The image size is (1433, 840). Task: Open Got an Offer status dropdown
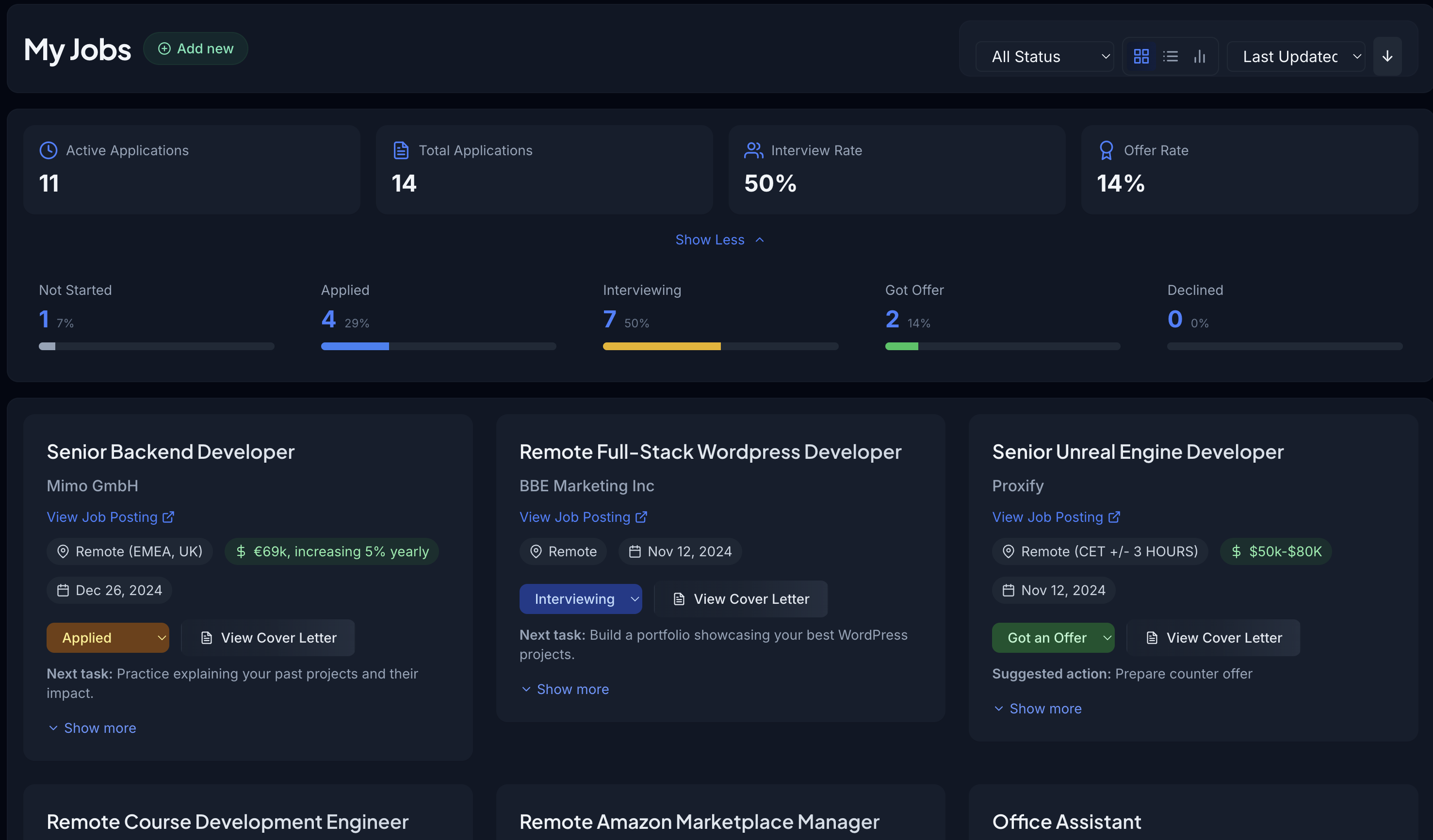[1053, 638]
